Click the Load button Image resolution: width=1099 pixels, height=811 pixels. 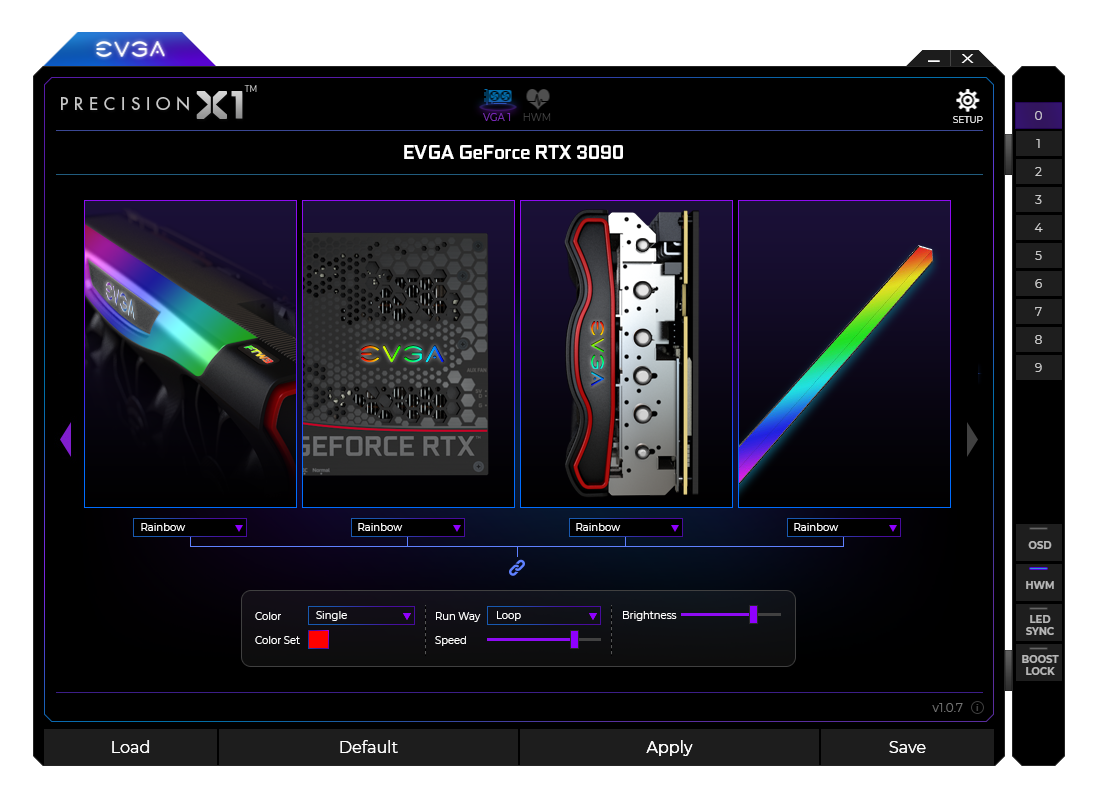(x=130, y=747)
